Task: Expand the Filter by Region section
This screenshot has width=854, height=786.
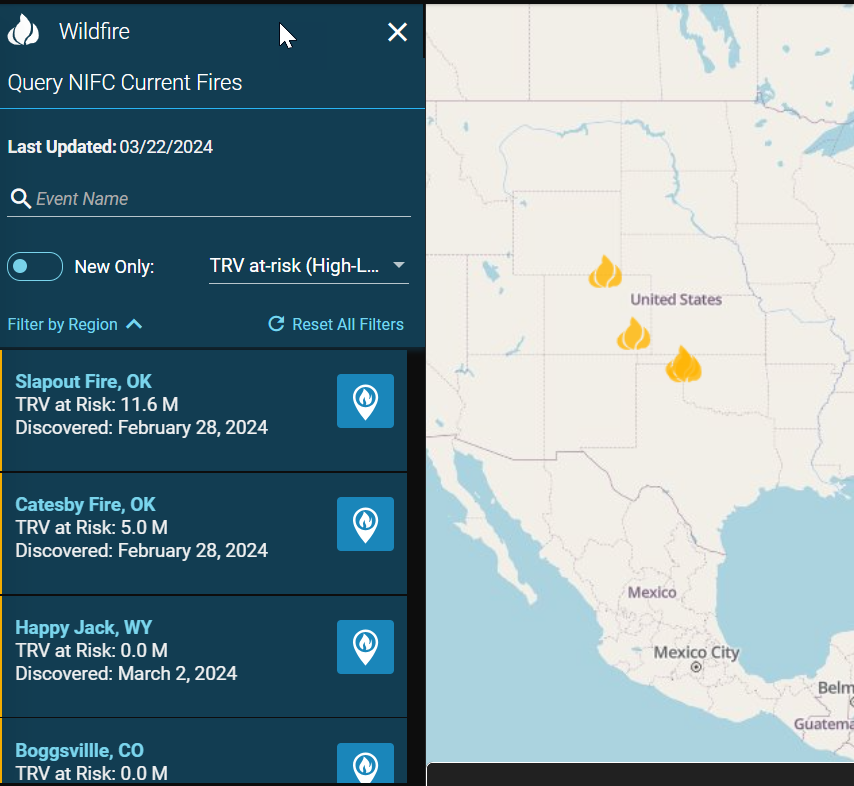Action: (x=75, y=324)
